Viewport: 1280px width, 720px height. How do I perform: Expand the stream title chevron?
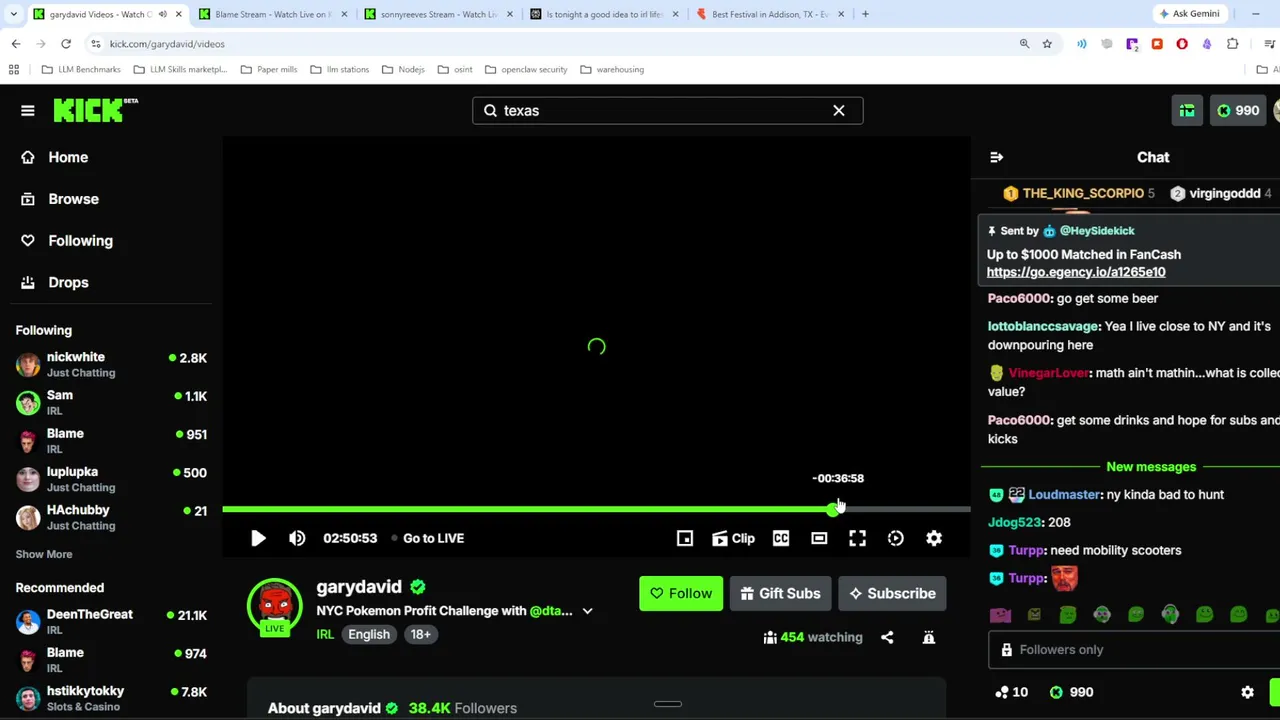588,611
